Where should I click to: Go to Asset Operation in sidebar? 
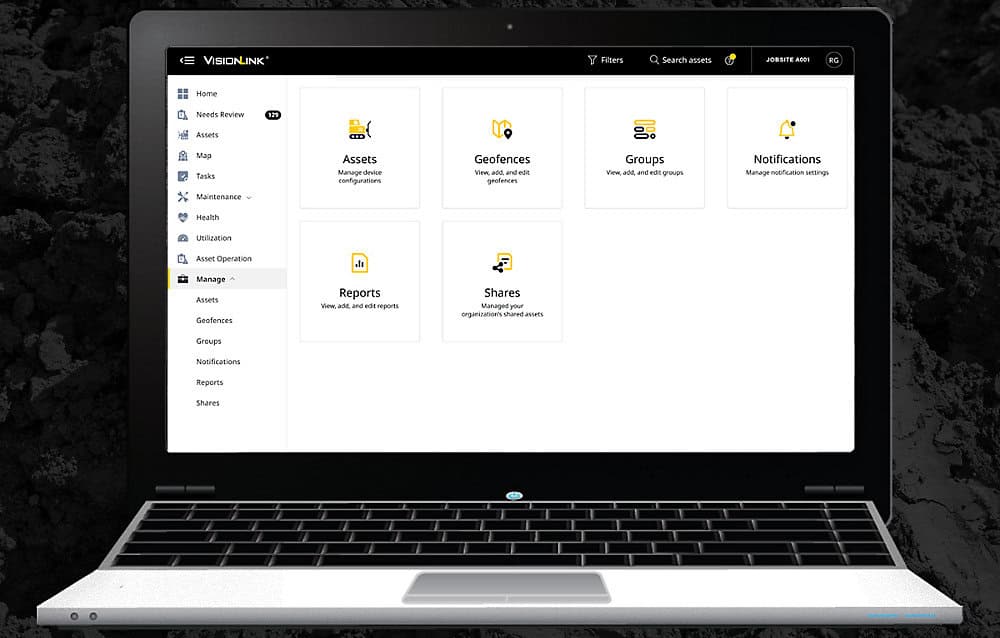(x=223, y=259)
